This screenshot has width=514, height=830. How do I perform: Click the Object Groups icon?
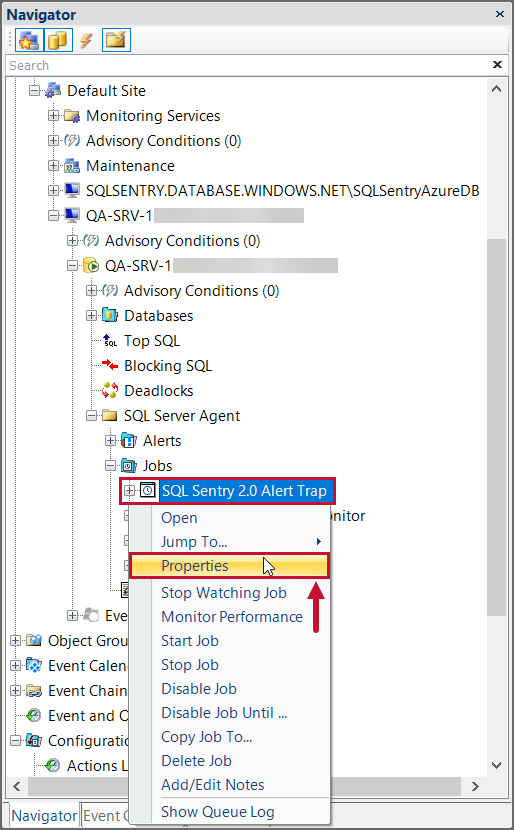pos(34,640)
